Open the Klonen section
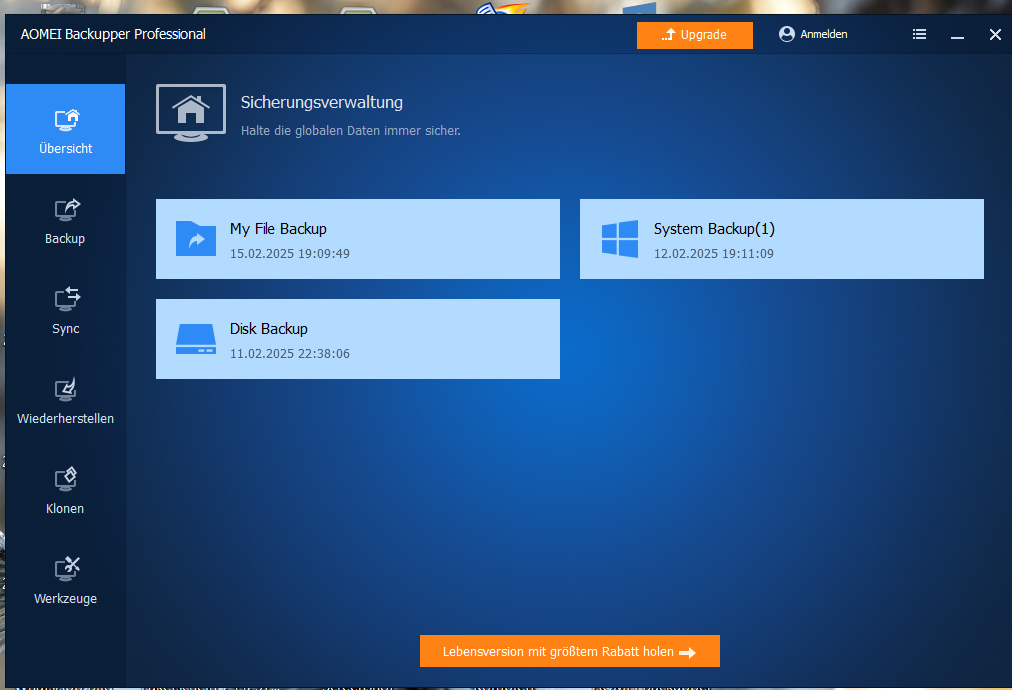Image resolution: width=1012 pixels, height=690 pixels. pyautogui.click(x=65, y=491)
